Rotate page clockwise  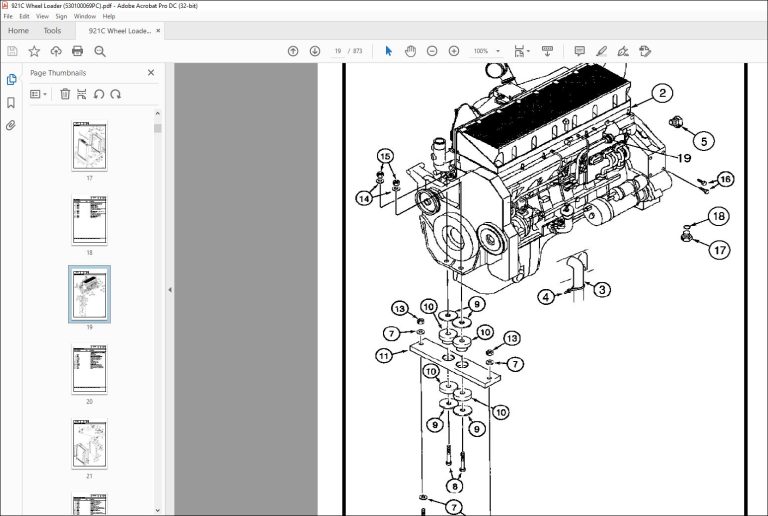tap(116, 94)
